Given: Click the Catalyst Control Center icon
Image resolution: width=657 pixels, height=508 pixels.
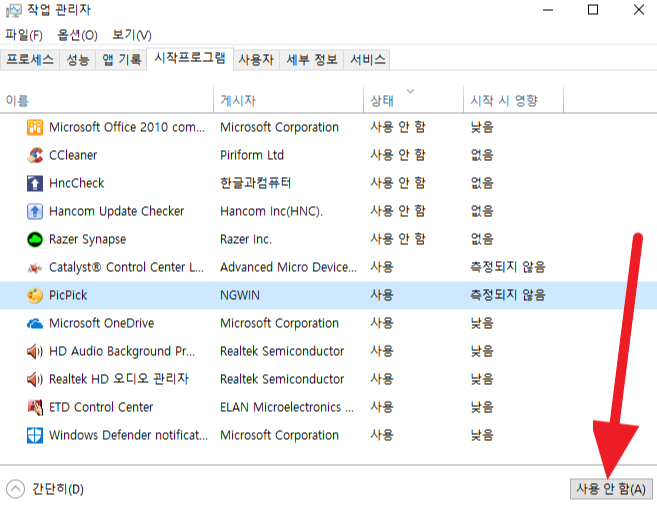Looking at the screenshot, I should (35, 267).
